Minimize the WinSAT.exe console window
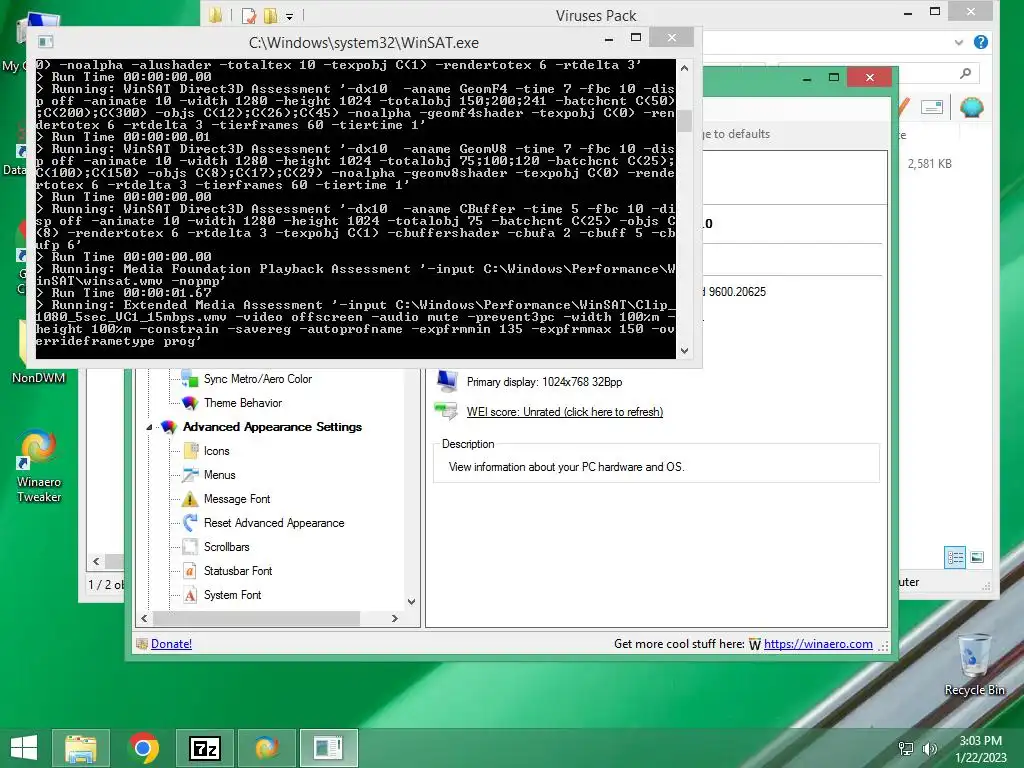1024x768 pixels. pos(609,39)
